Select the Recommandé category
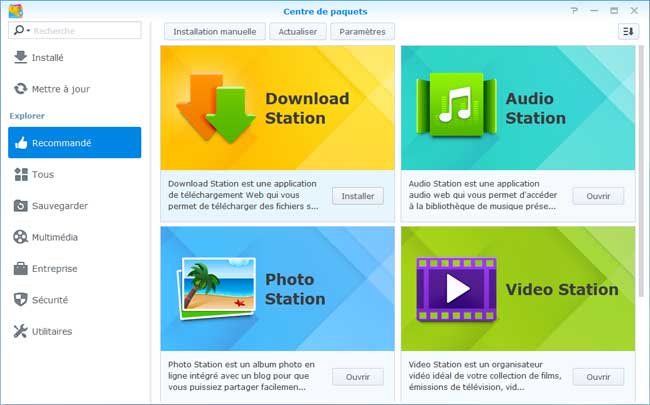 75,143
